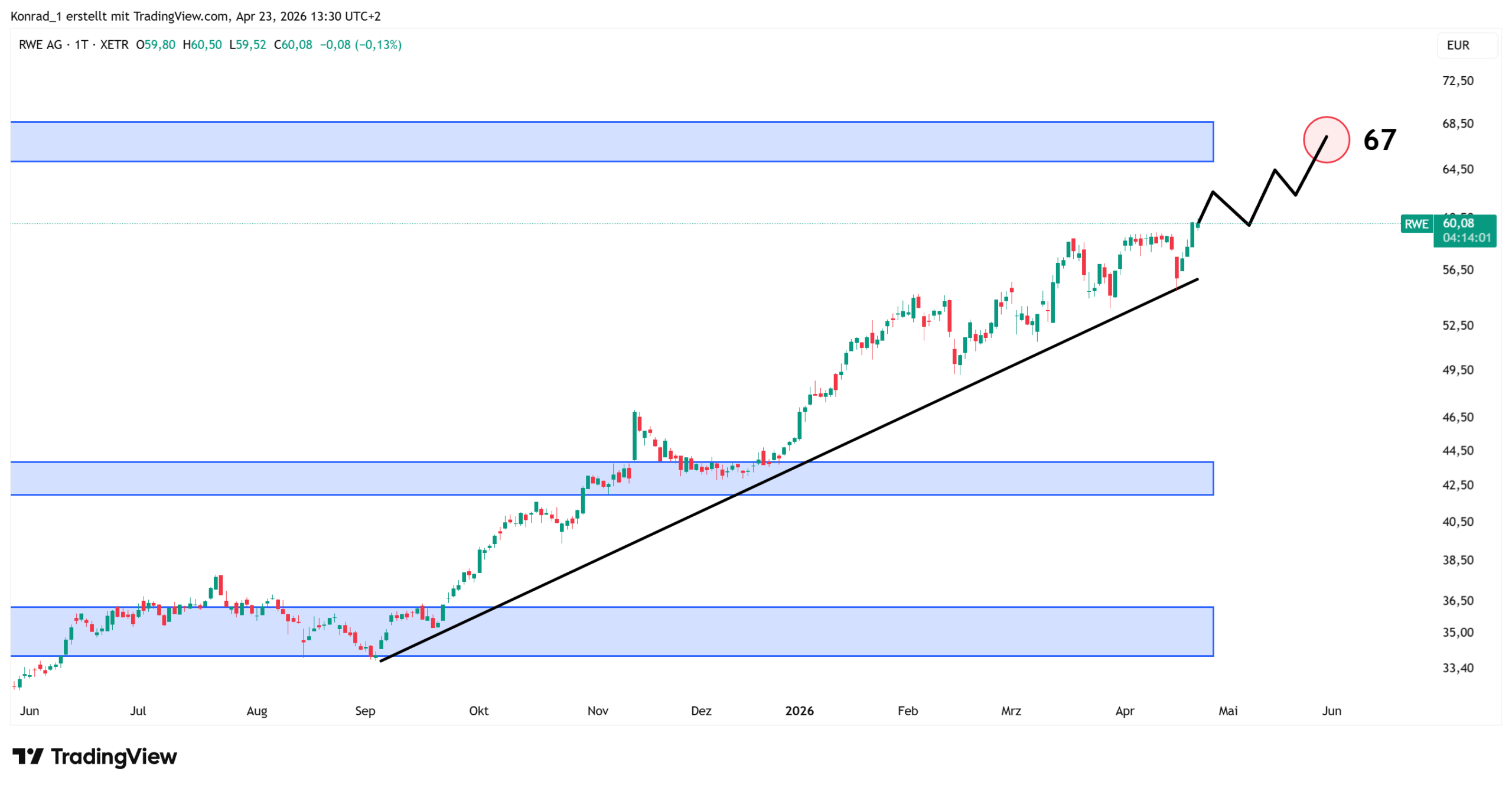Click the 35,00 price axis label
The image size is (1512, 788).
tap(1458, 633)
